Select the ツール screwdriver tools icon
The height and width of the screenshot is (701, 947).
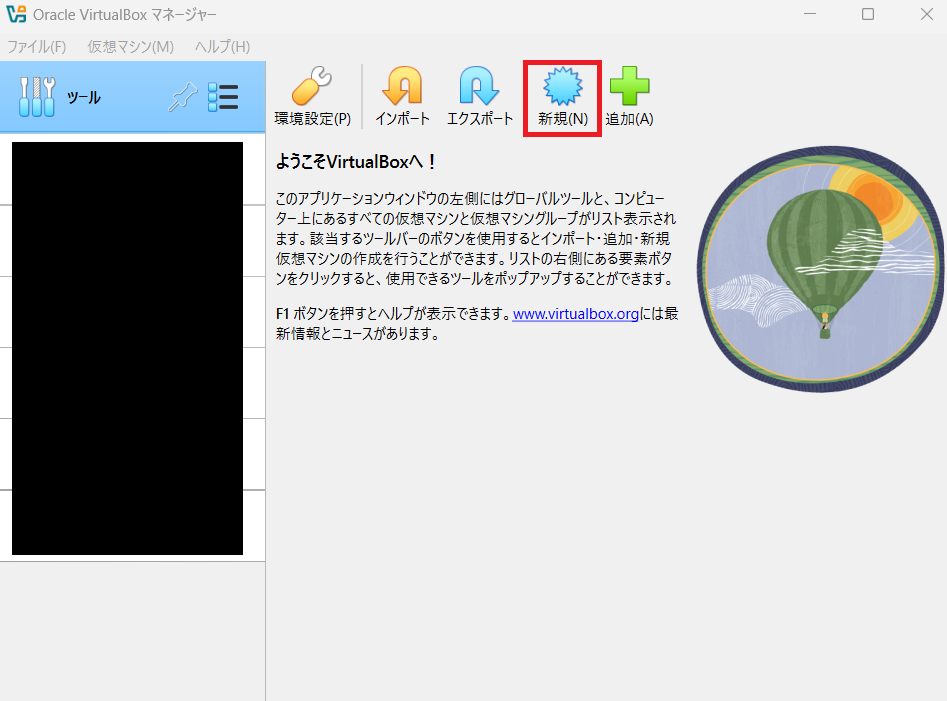[x=37, y=97]
